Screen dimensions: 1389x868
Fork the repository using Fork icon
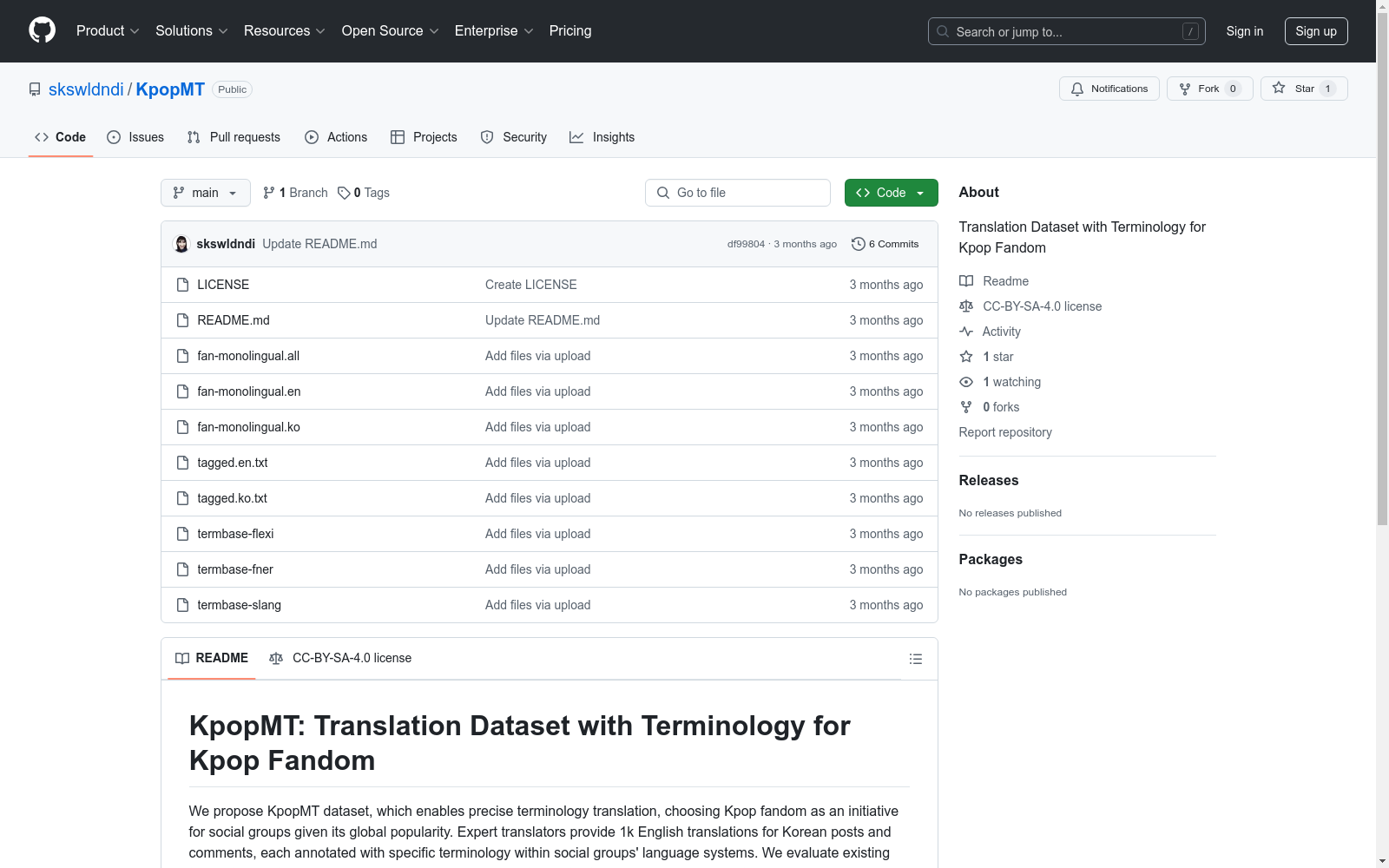1185,89
